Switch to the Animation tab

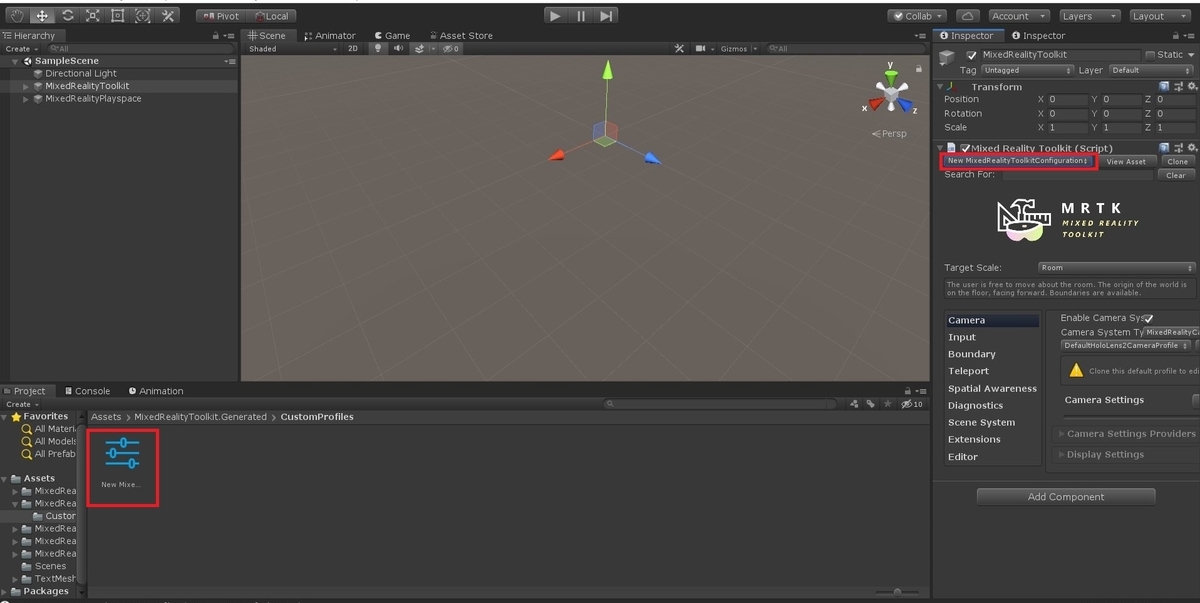point(155,391)
